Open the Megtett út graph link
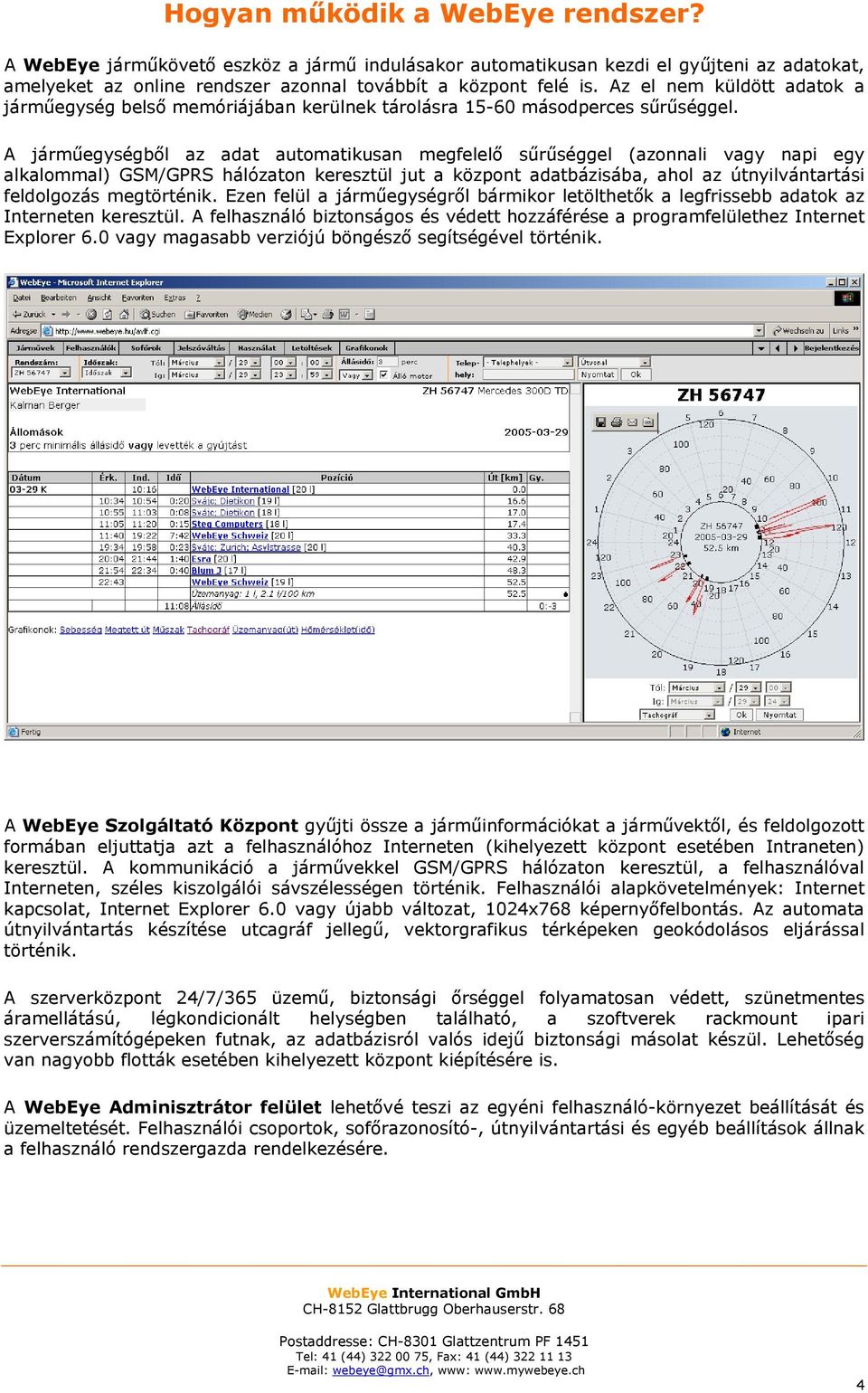Viewport: 868px width, 1393px height. click(x=127, y=630)
